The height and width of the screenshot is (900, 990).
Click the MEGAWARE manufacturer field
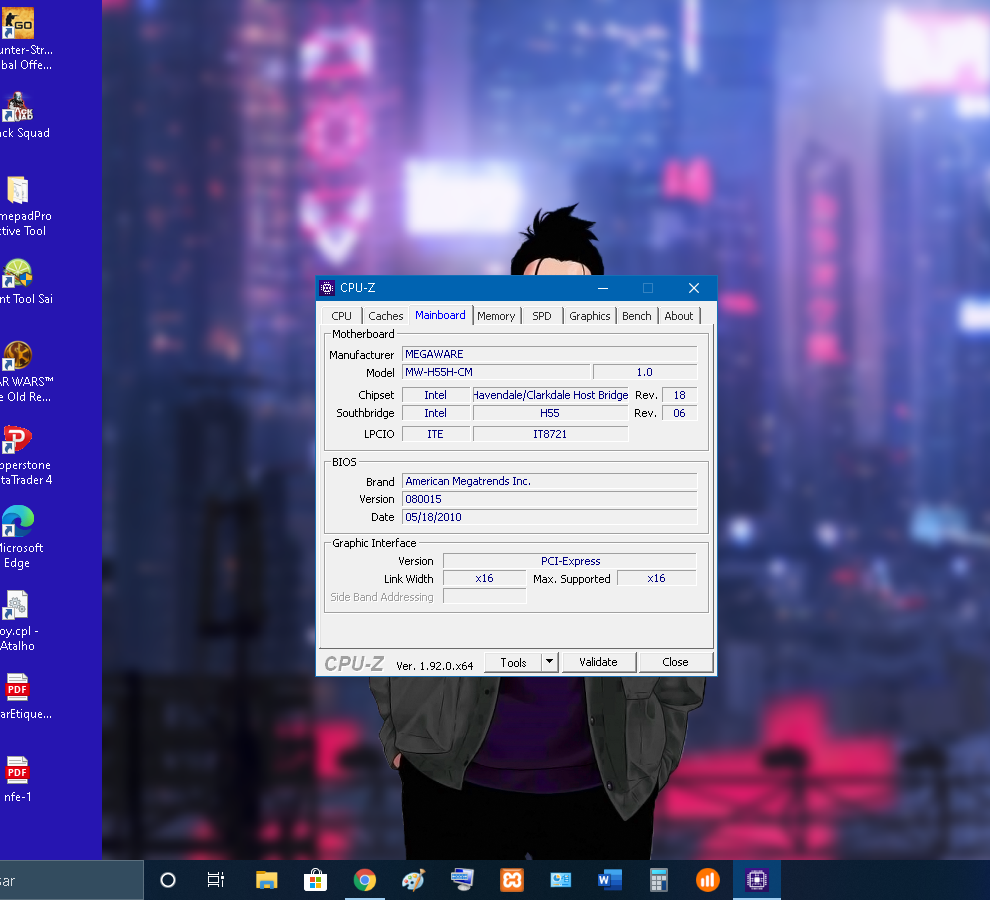coord(549,354)
